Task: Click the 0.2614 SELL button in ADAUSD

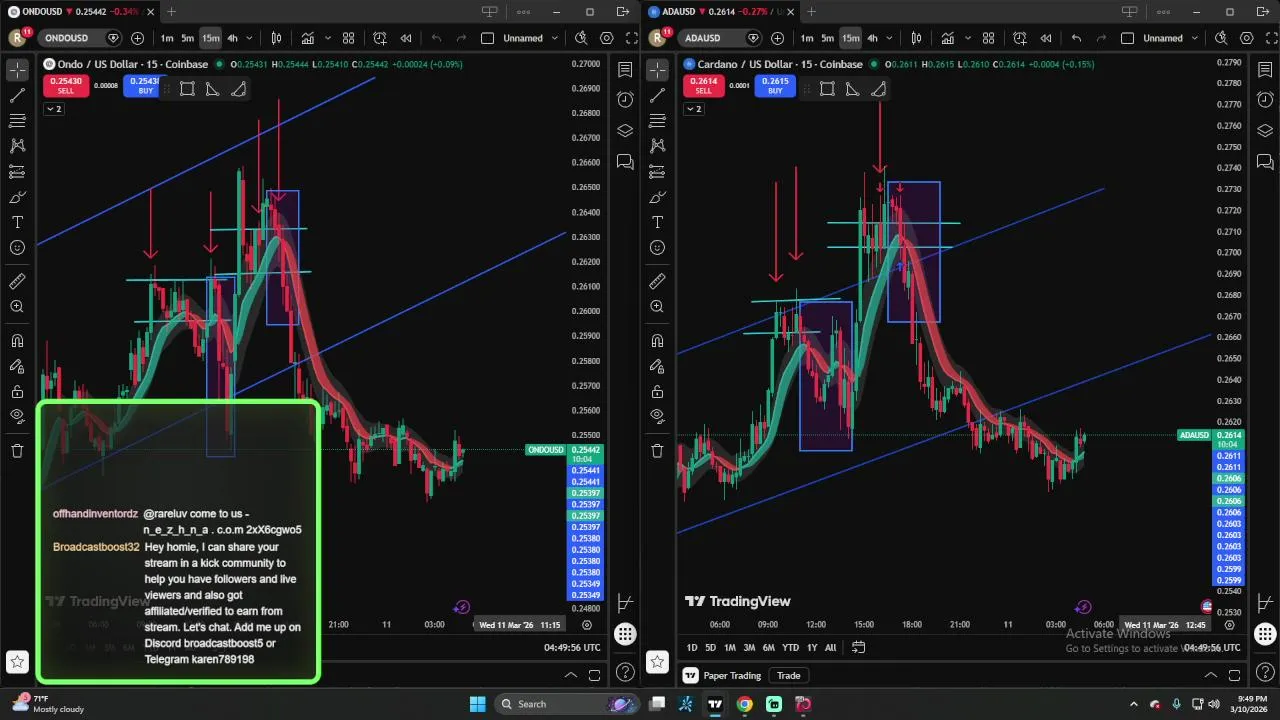Action: coord(704,86)
